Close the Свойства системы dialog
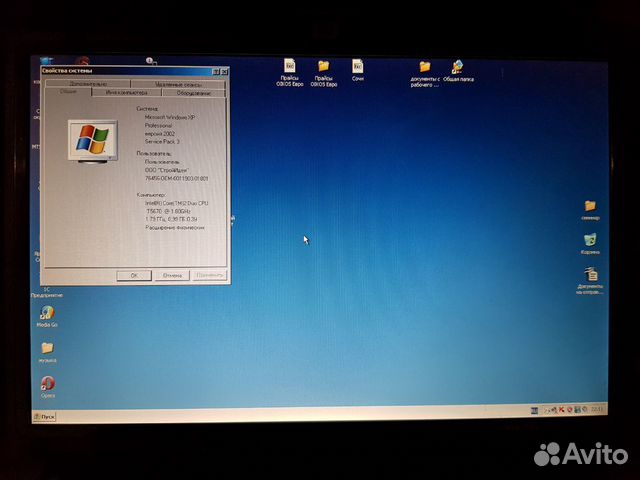Screen dimensions: 640x480 click(224, 72)
